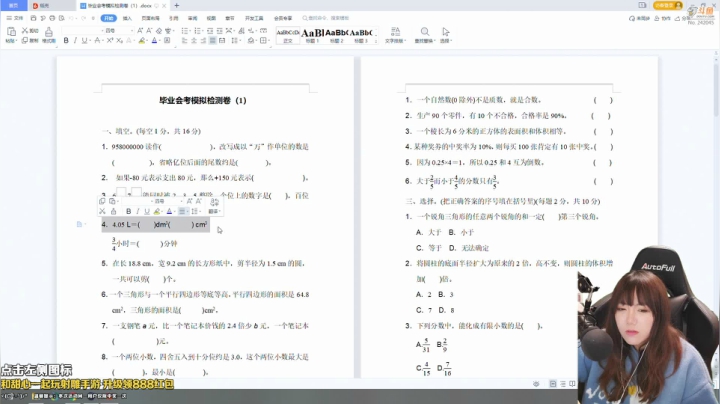Open the File (文件) menu

15,18
